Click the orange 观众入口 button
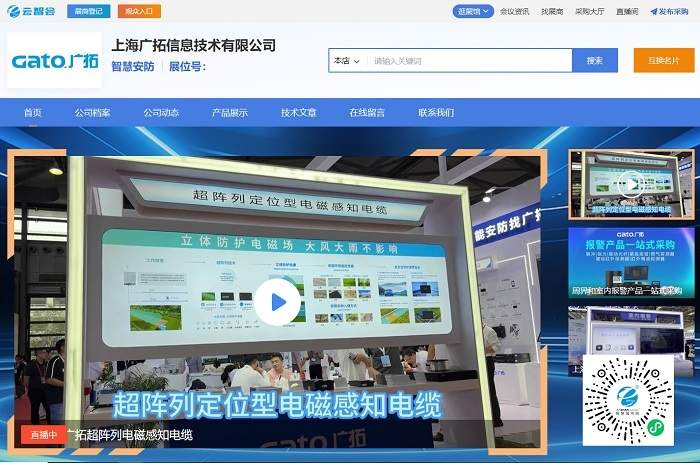This screenshot has height=463, width=700. click(139, 11)
